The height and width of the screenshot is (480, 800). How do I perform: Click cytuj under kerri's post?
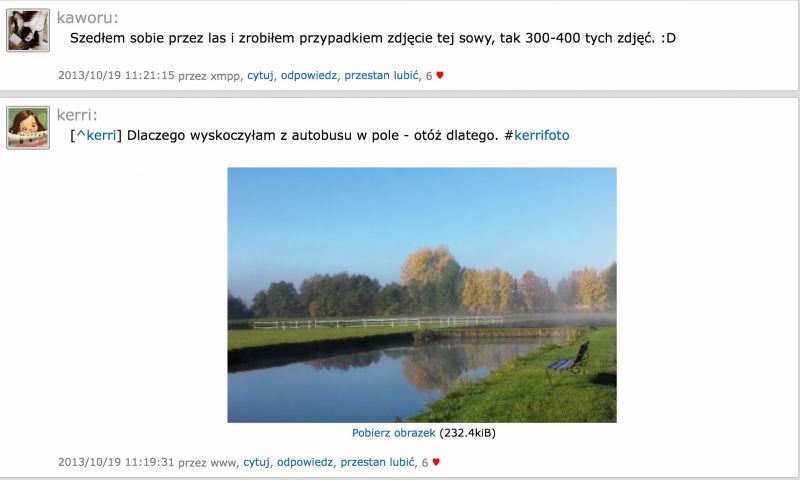coord(256,462)
